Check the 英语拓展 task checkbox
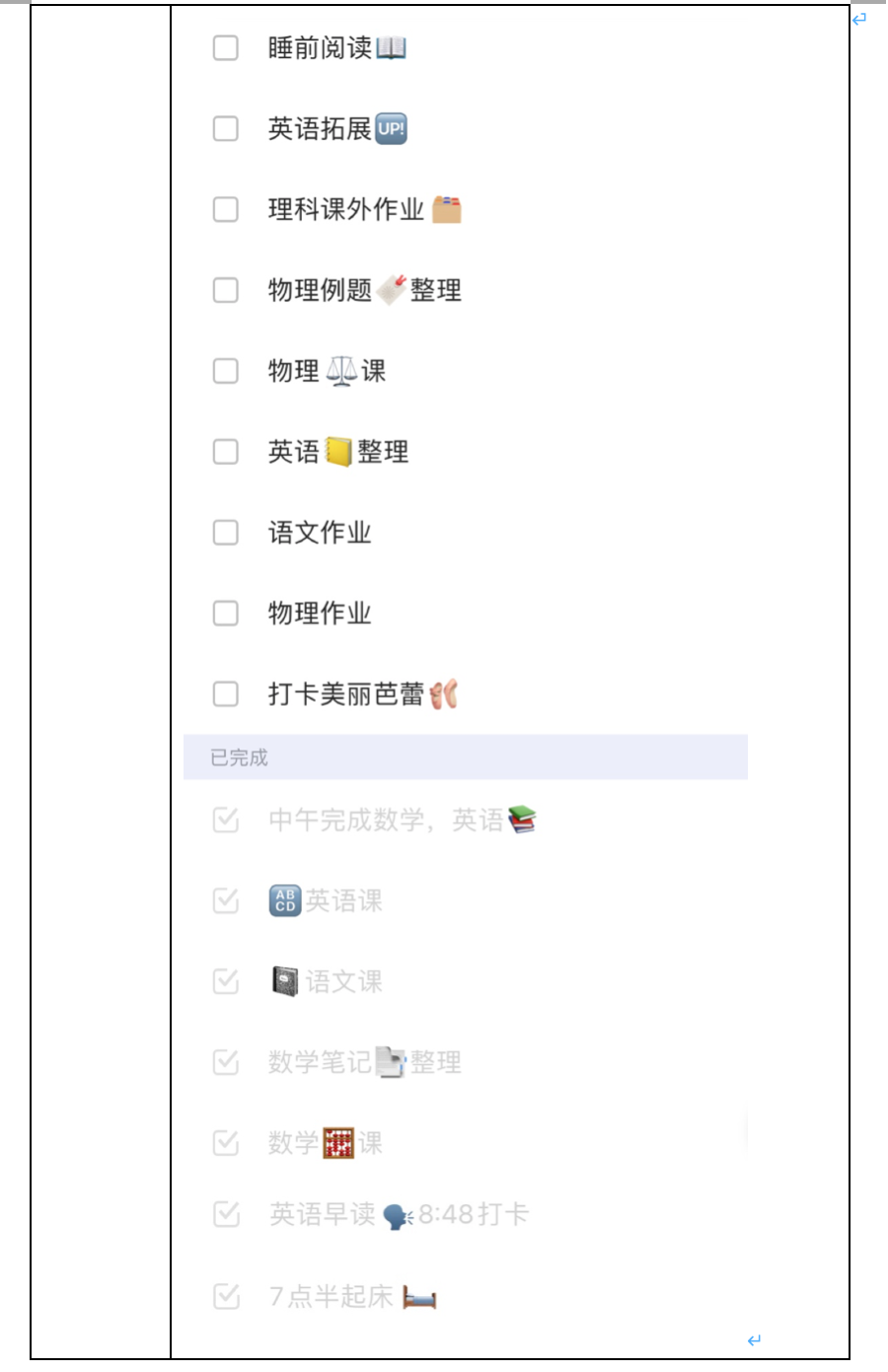This screenshot has width=888, height=1372. [x=226, y=128]
